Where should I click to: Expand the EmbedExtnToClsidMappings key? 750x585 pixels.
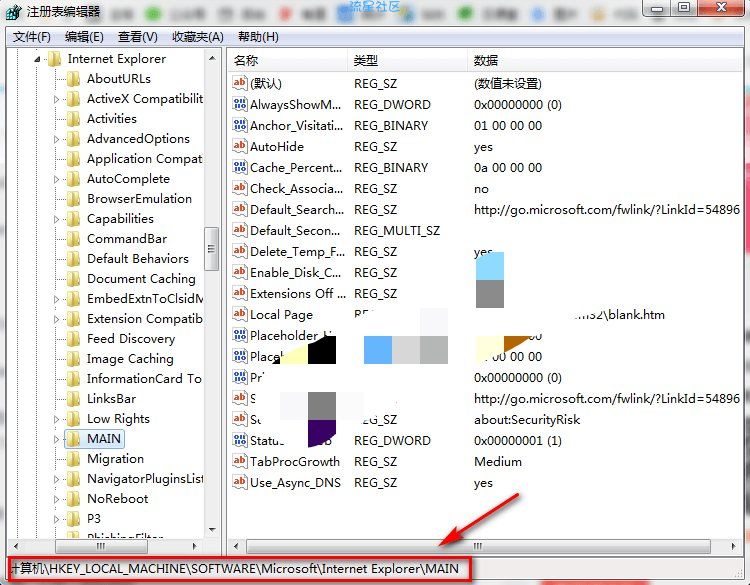[56, 299]
